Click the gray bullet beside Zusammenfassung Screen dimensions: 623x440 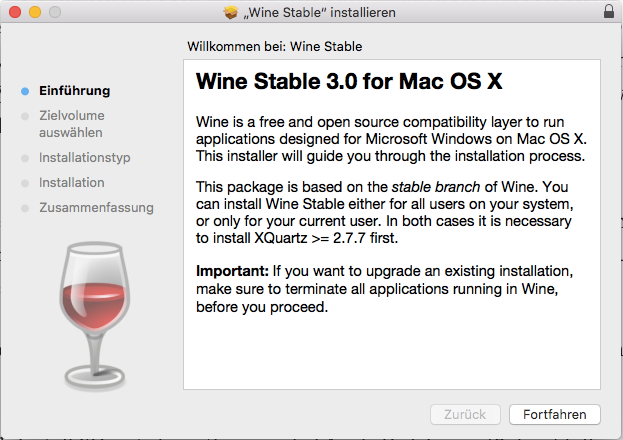click(25, 208)
